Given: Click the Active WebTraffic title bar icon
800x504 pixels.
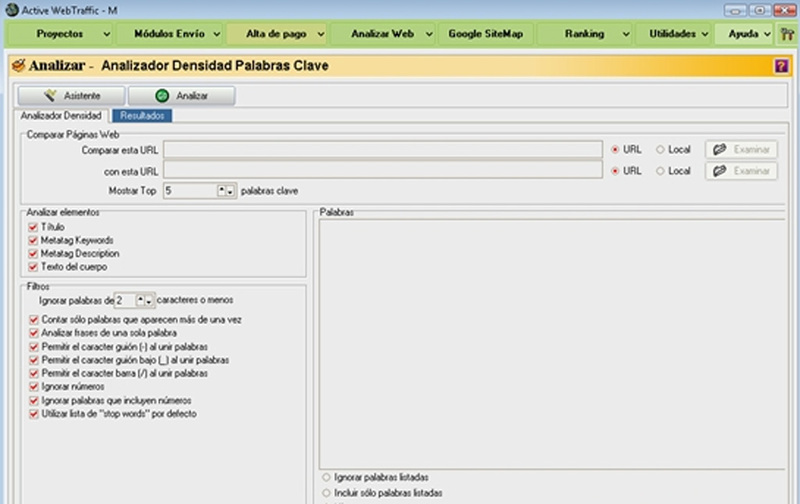Looking at the screenshot, I should (11, 9).
